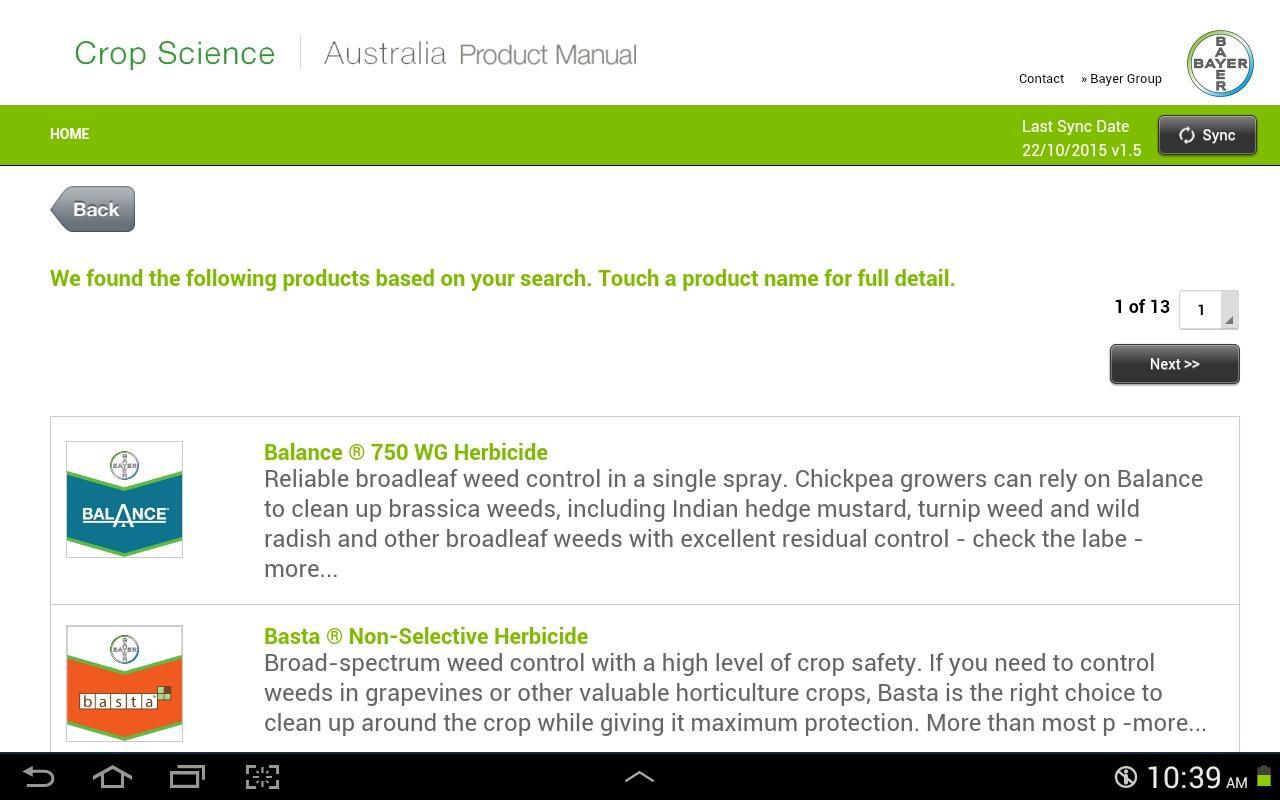The width and height of the screenshot is (1280, 800).
Task: Visit the Bayer Group link
Action: point(1122,78)
